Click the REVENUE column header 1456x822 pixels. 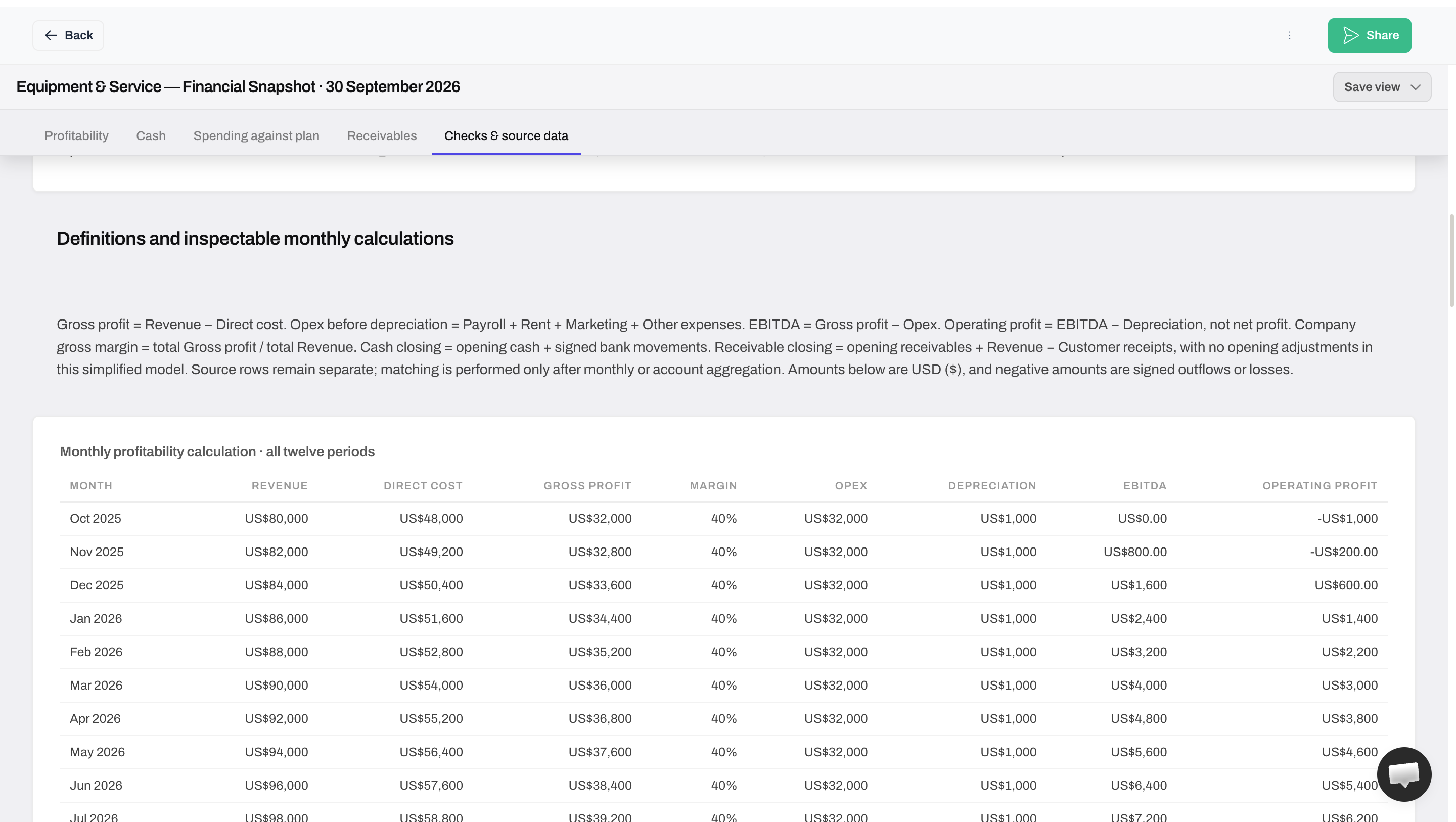point(279,486)
